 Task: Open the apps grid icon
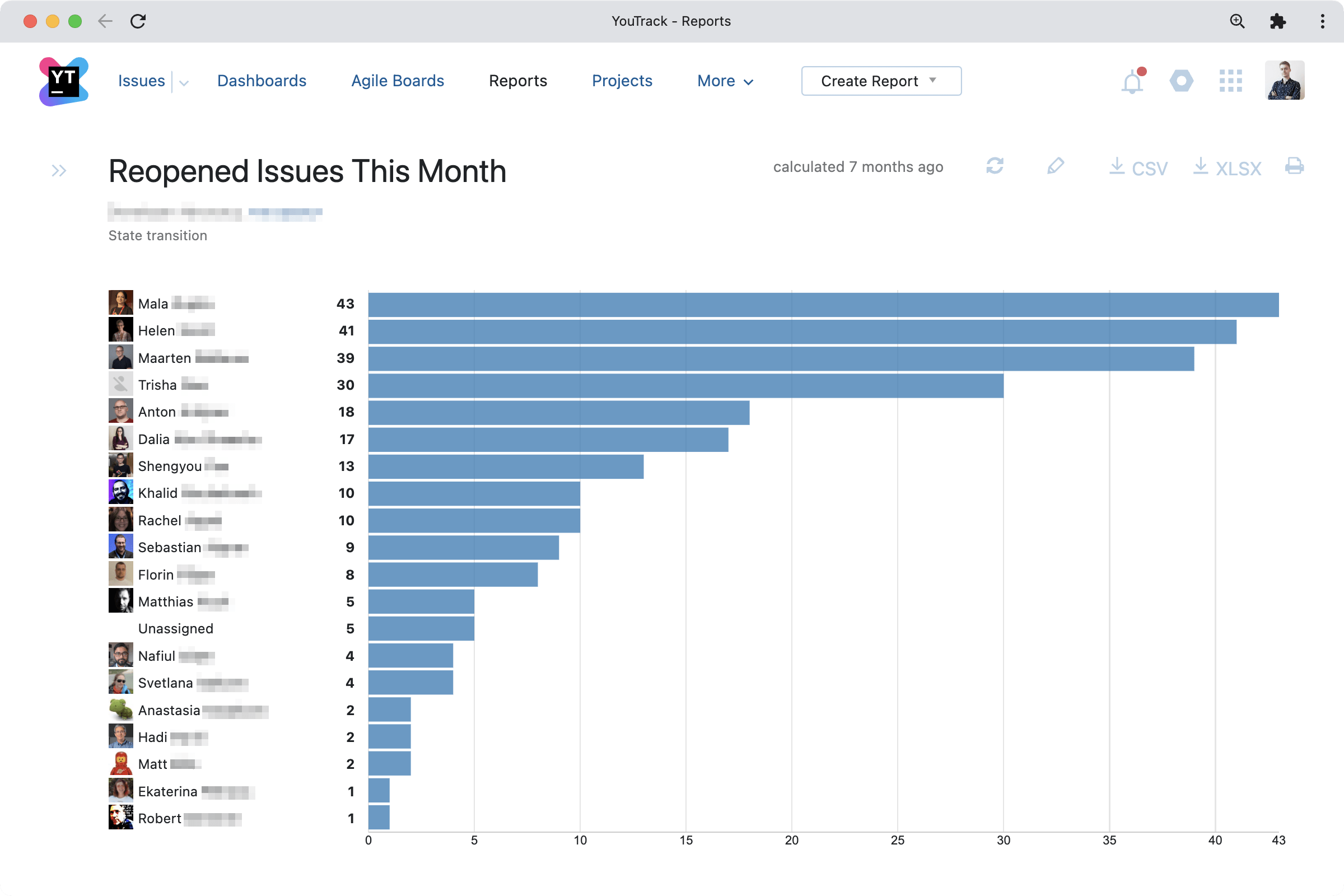(x=1230, y=81)
